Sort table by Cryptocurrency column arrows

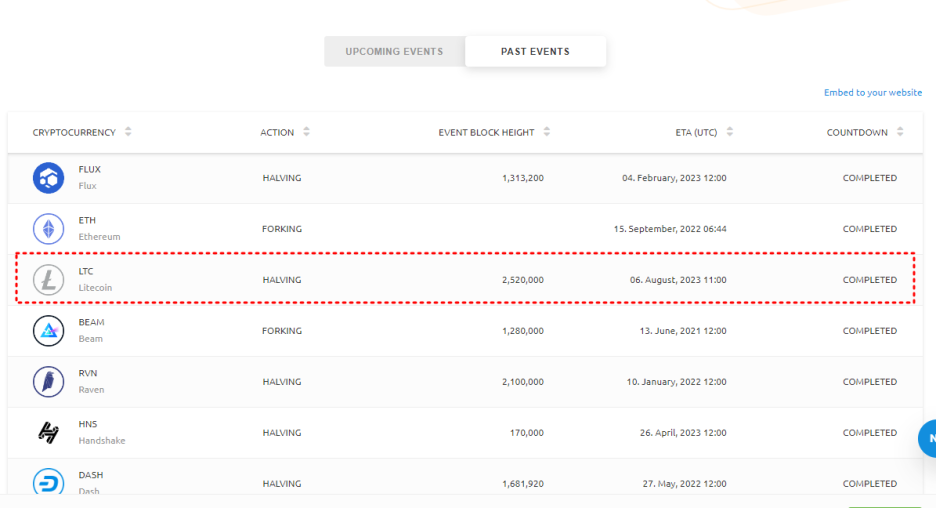[x=128, y=132]
